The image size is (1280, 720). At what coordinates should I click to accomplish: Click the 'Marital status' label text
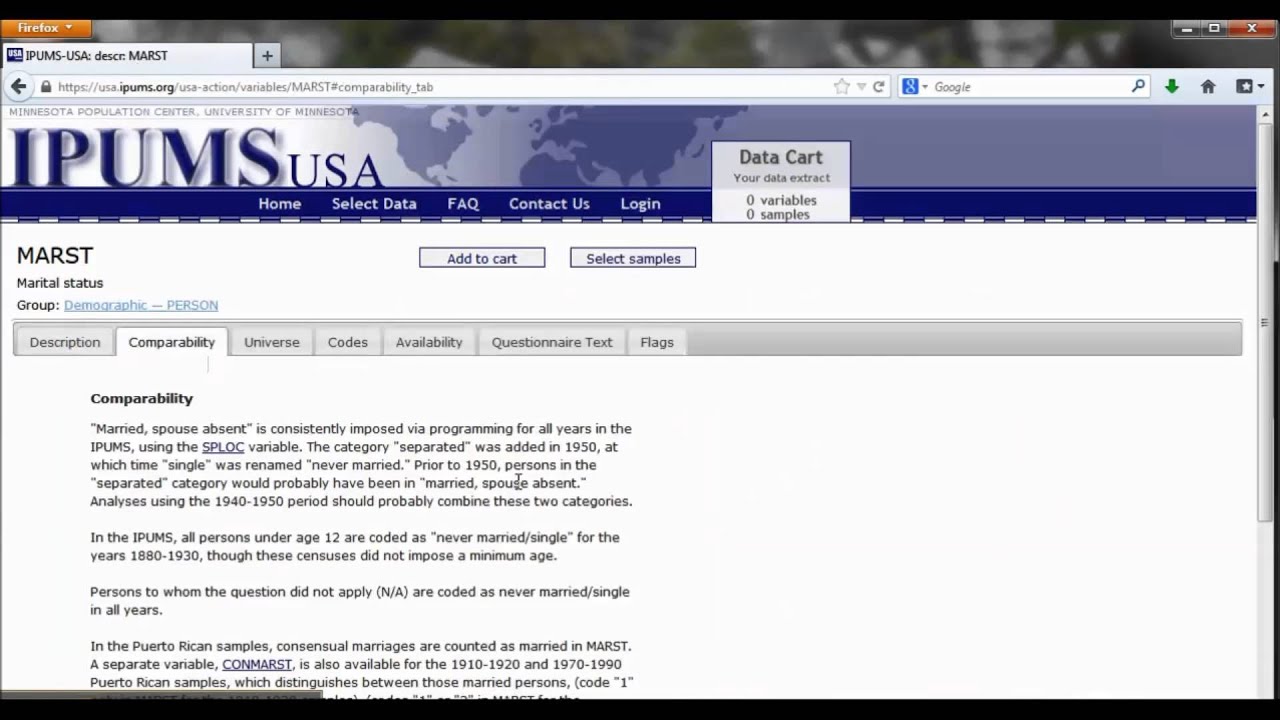[x=60, y=283]
